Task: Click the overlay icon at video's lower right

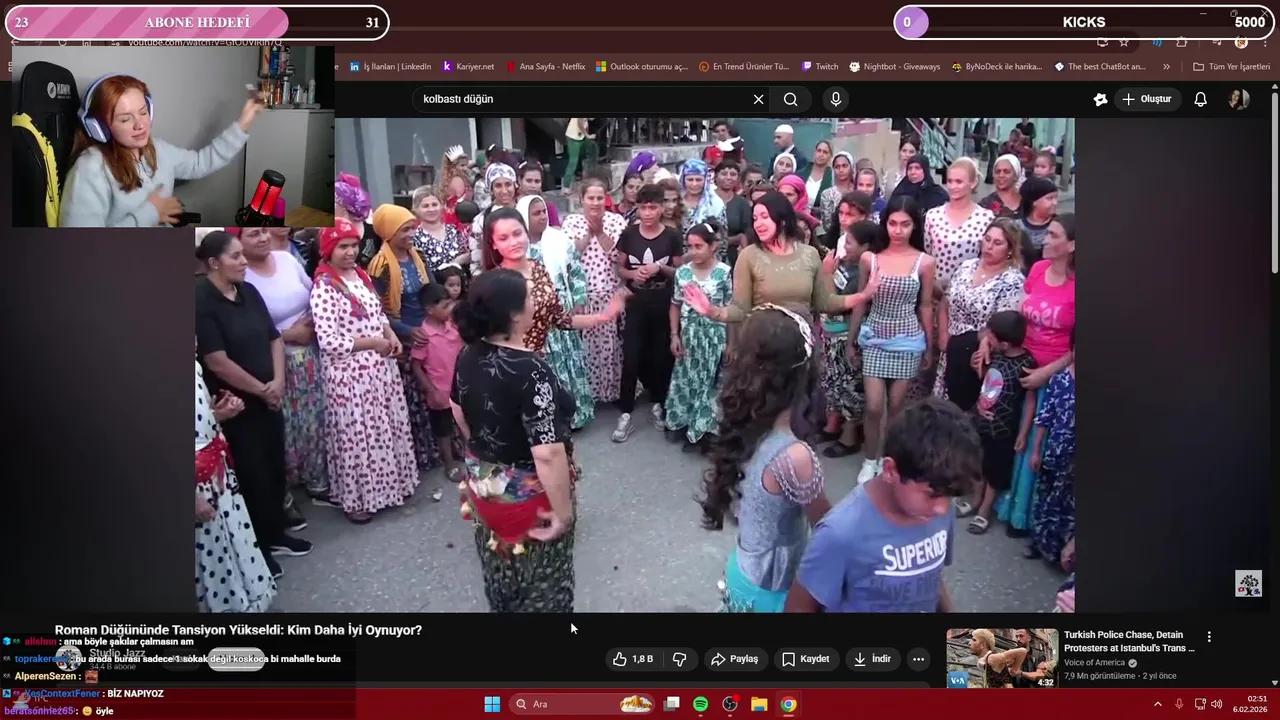Action: (x=1248, y=584)
